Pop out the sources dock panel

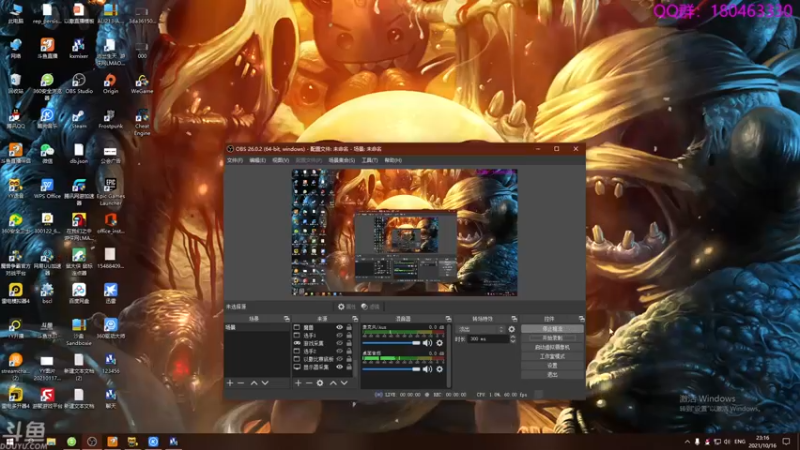click(x=355, y=318)
